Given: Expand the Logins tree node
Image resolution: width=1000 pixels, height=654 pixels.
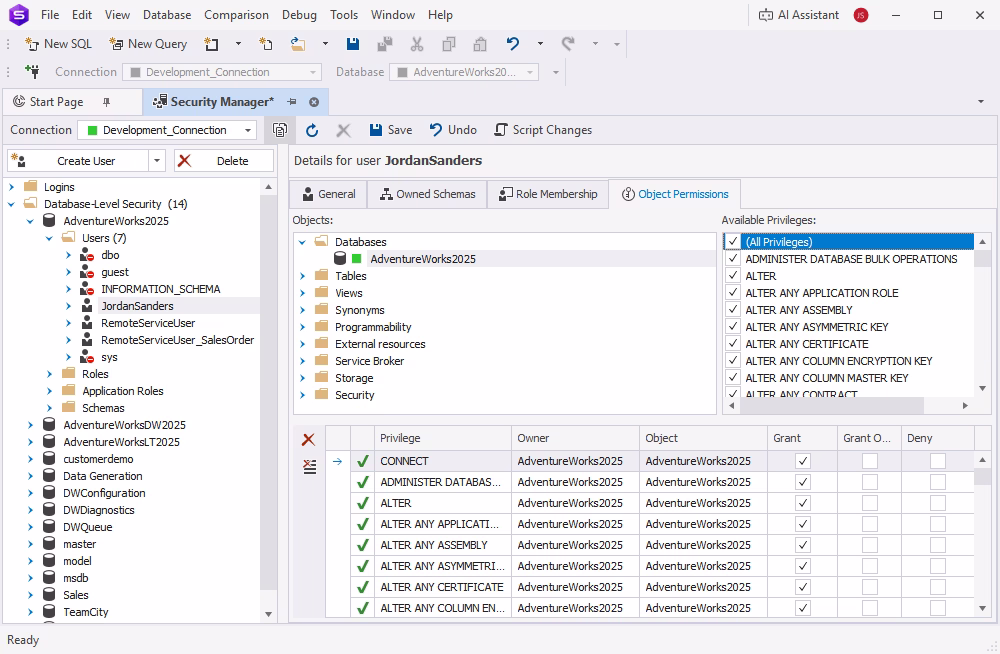Looking at the screenshot, I should 11,187.
